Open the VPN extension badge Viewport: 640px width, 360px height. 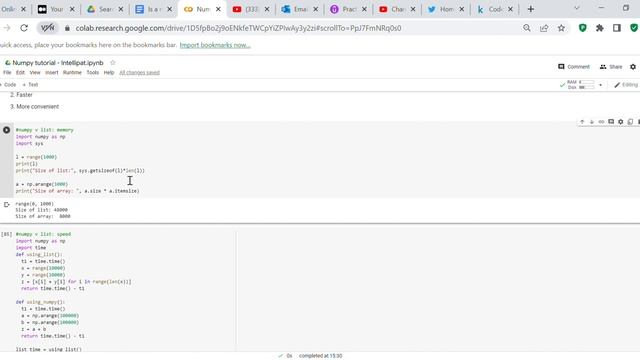click(48, 28)
